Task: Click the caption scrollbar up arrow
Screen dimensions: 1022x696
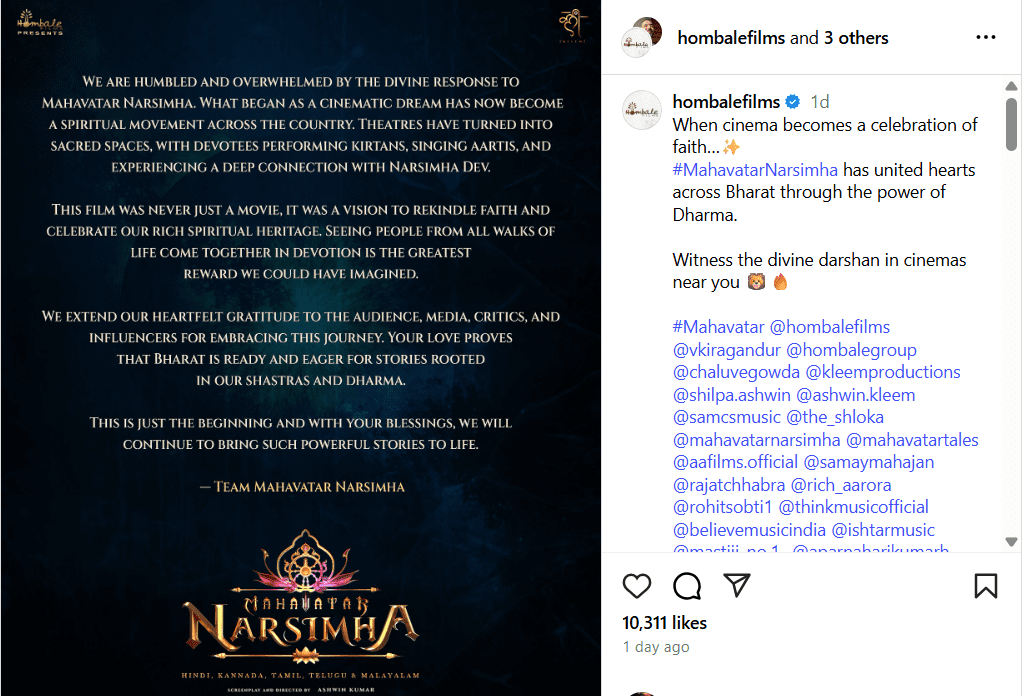Action: pos(1011,86)
